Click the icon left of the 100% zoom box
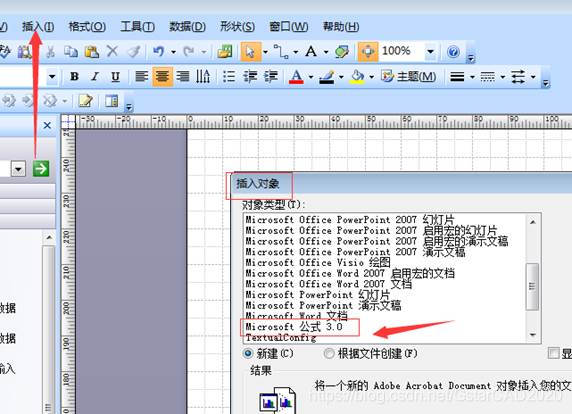Image resolution: width=572 pixels, height=414 pixels. (x=368, y=52)
